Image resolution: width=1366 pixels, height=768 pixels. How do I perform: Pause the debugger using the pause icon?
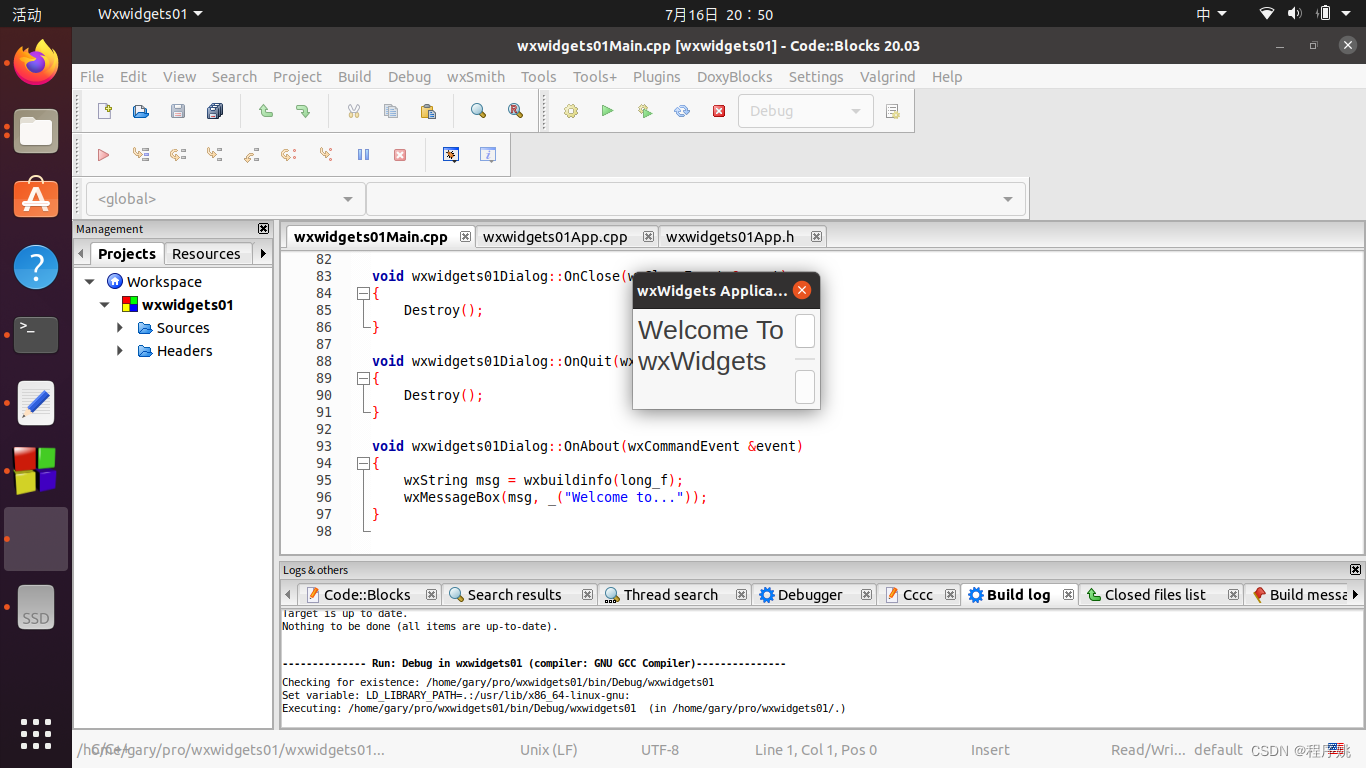[362, 154]
